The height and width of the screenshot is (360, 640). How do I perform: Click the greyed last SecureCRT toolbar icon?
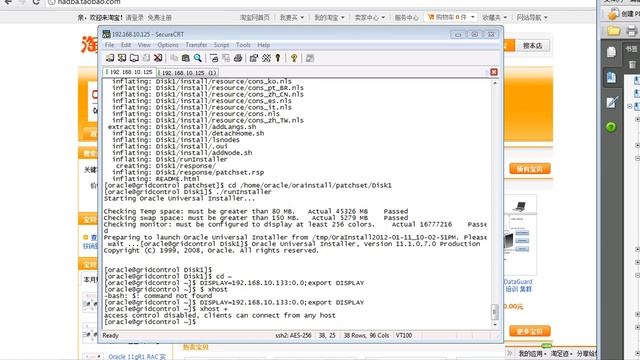coord(310,58)
